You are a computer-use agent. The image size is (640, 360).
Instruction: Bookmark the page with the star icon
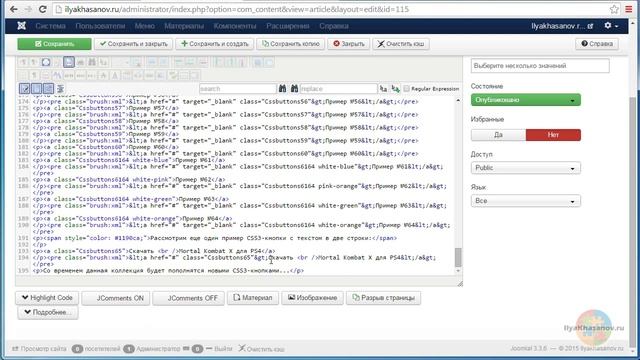[x=614, y=9]
